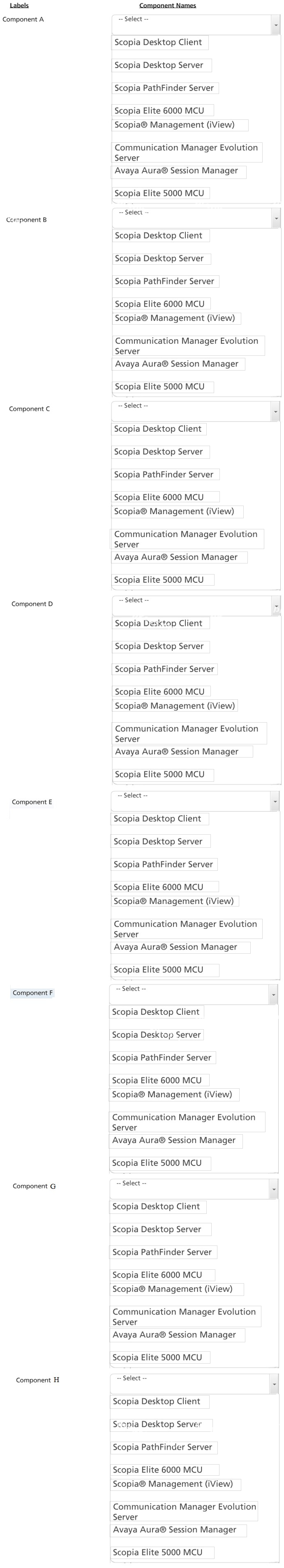284x1568 pixels.
Task: Select Scopia® Management (iView) under Component D
Action: [x=175, y=706]
